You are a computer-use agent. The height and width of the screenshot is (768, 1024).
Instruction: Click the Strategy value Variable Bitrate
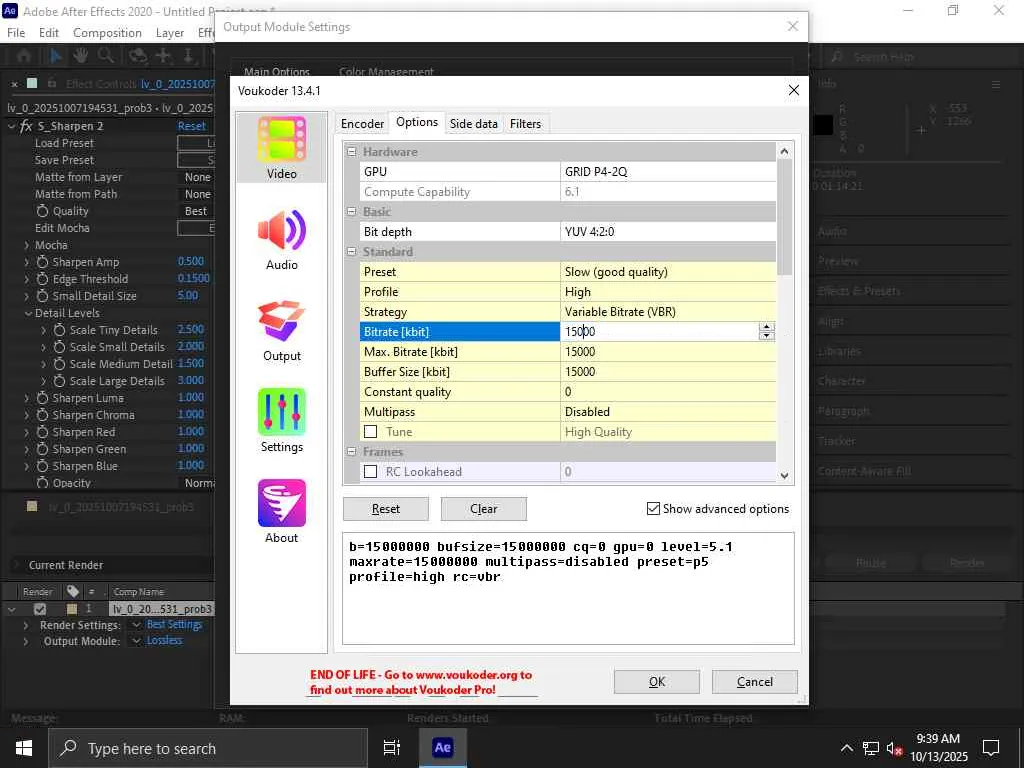click(x=668, y=312)
